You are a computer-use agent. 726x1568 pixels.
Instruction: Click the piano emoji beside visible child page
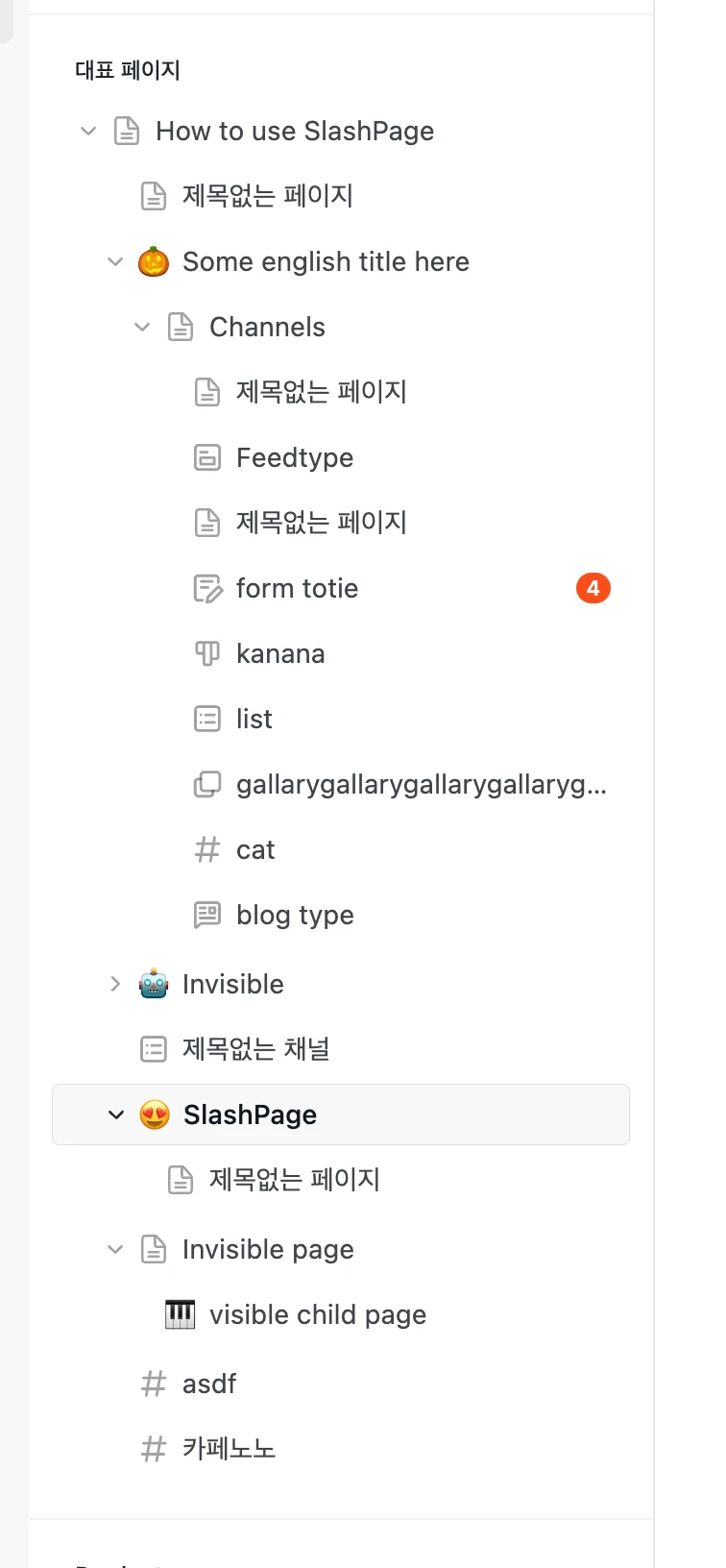pos(181,1314)
